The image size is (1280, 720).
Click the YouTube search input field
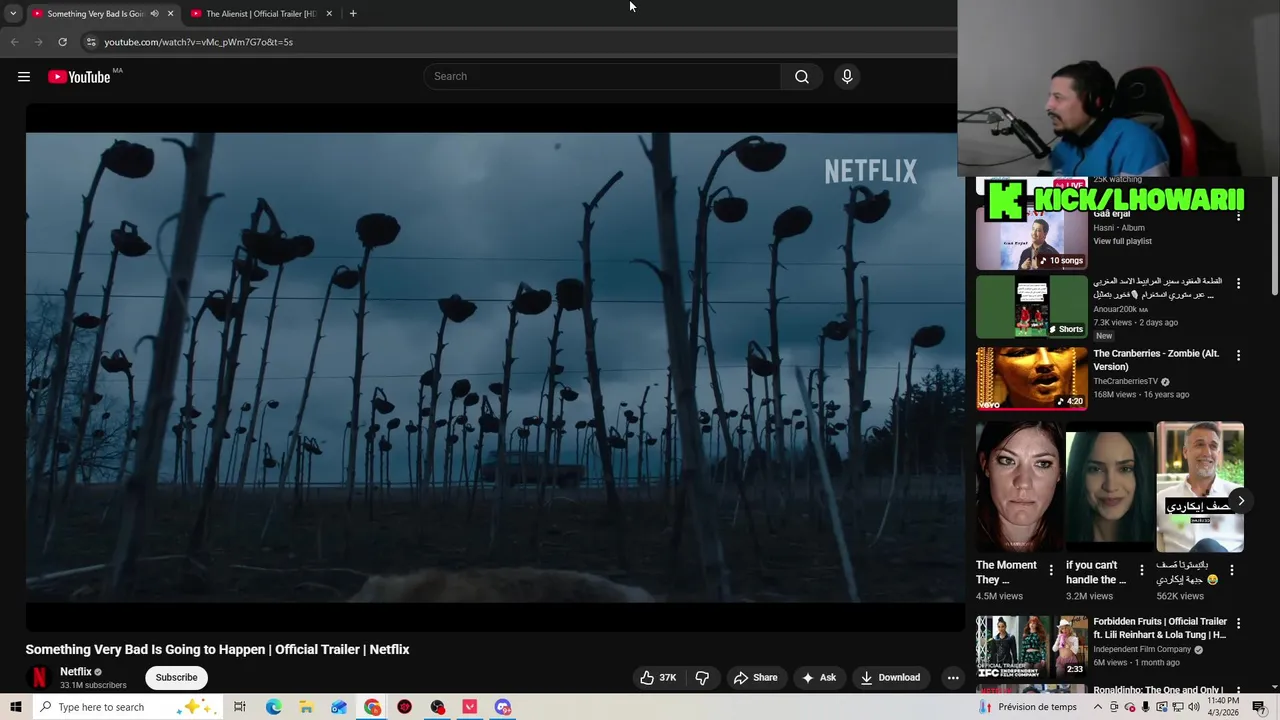click(x=603, y=77)
